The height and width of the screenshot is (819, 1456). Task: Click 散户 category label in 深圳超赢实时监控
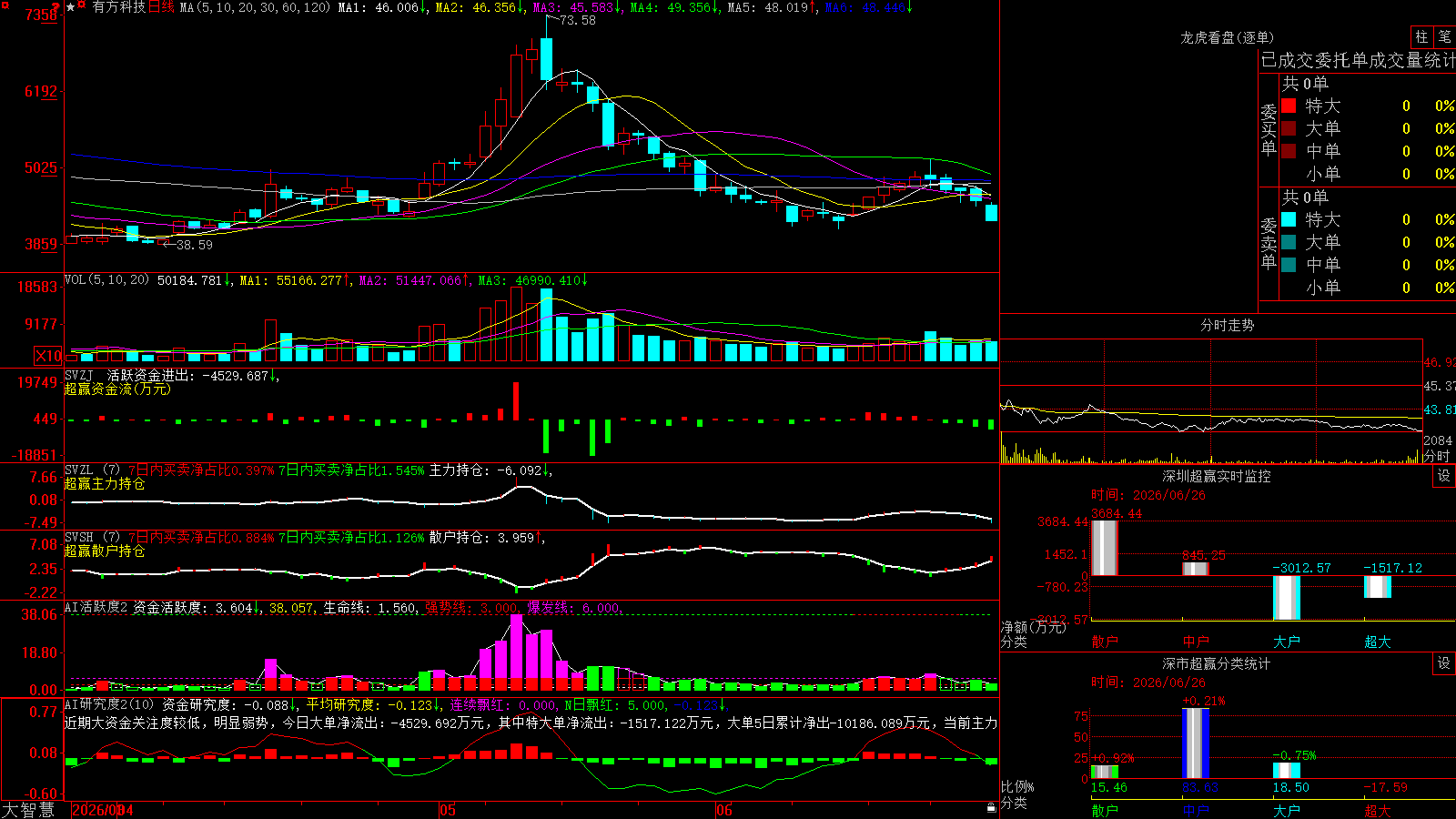(x=1105, y=642)
